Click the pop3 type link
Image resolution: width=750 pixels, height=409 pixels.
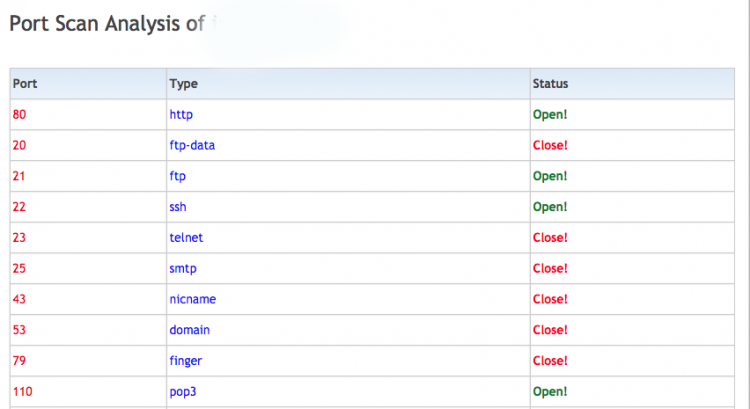(183, 391)
